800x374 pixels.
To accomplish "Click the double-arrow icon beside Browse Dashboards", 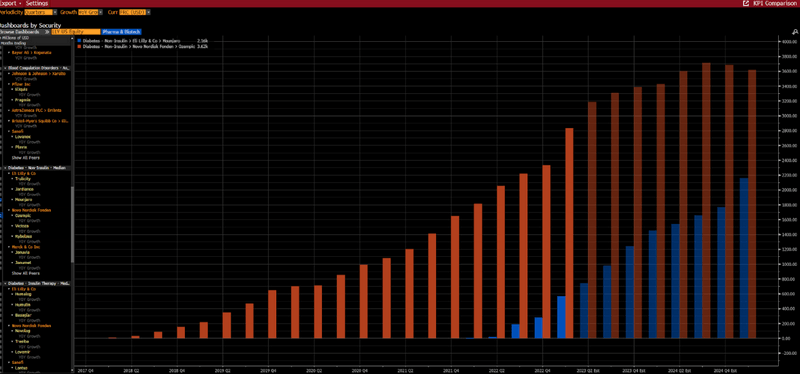I will (x=47, y=32).
